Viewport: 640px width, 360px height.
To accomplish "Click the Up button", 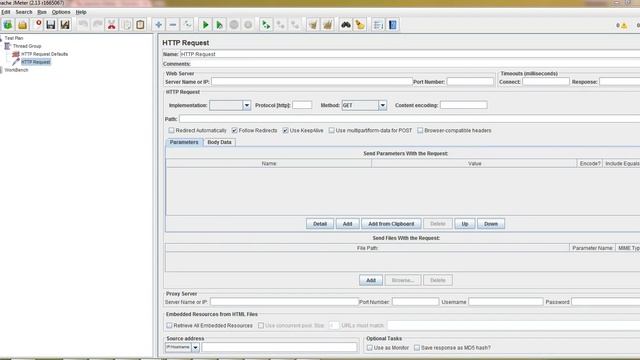I will 464,224.
